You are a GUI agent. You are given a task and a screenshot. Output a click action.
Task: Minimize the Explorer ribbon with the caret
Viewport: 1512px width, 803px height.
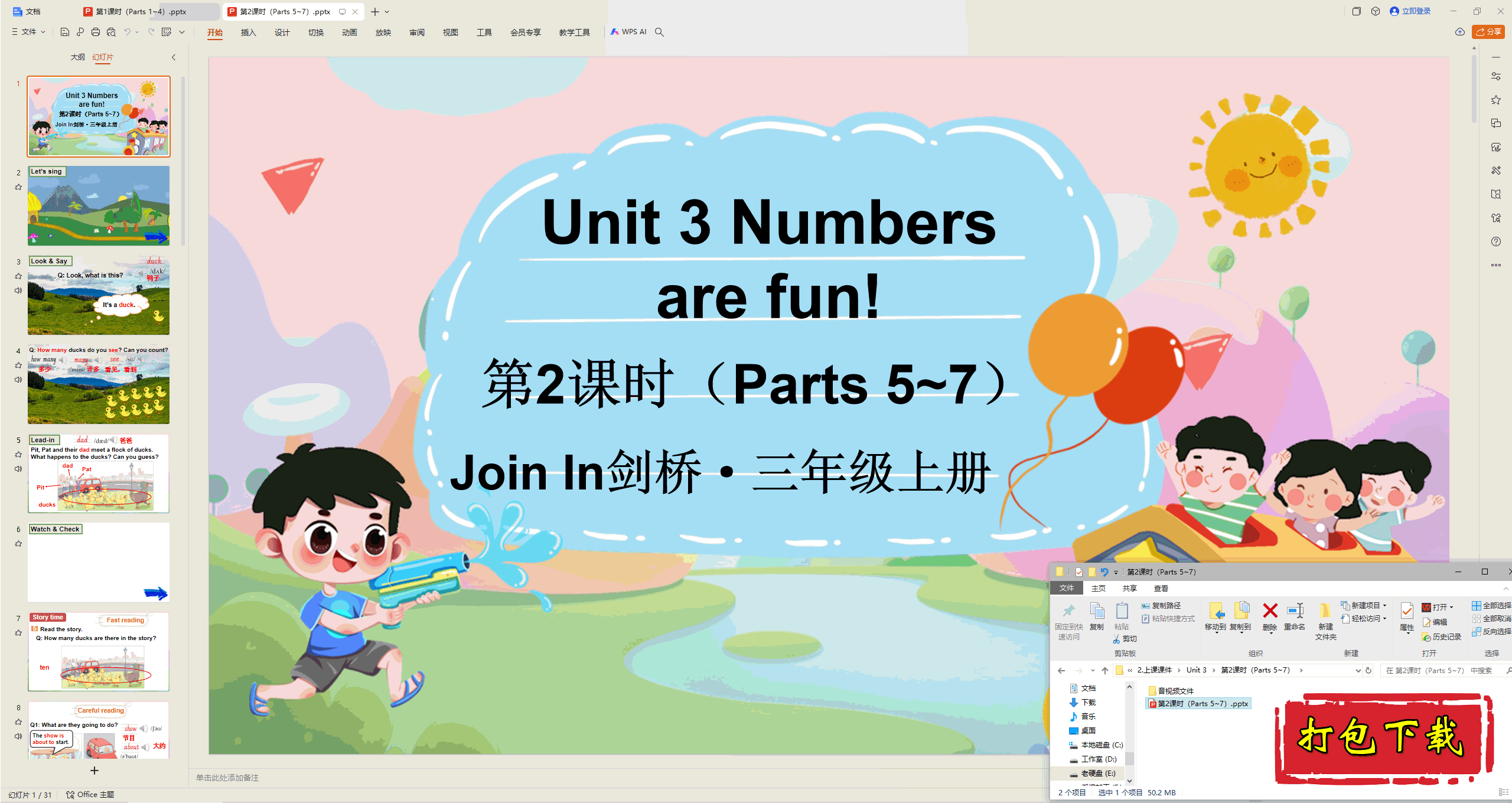1506,589
